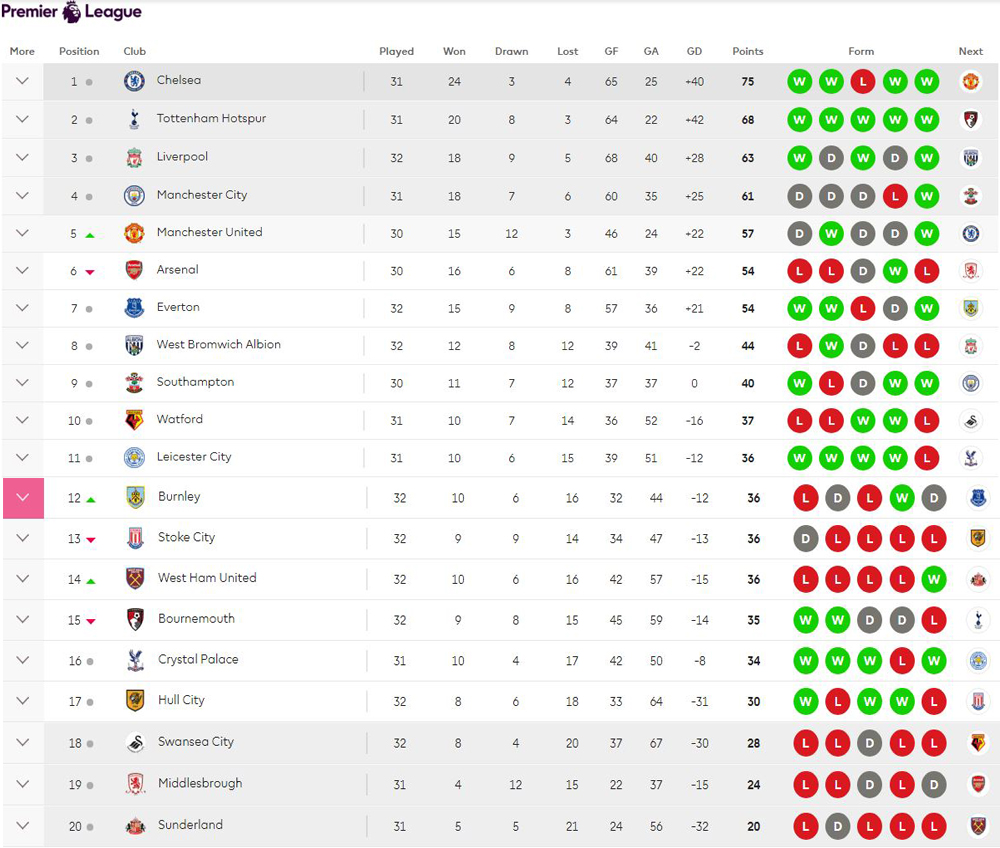
Task: Click Watford's yellow club badge
Action: (134, 420)
